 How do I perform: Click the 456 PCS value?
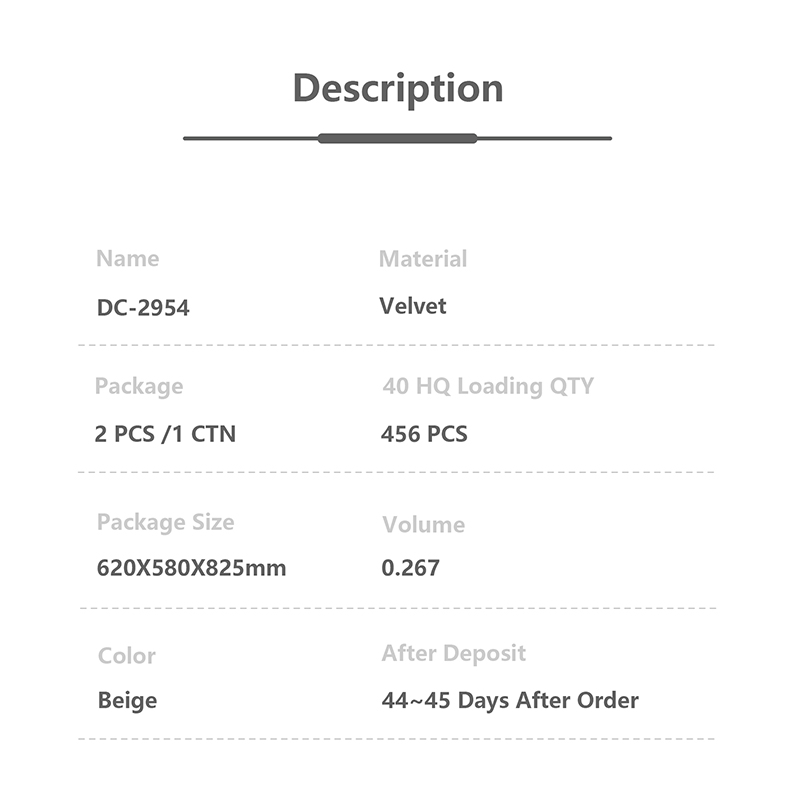pos(424,434)
